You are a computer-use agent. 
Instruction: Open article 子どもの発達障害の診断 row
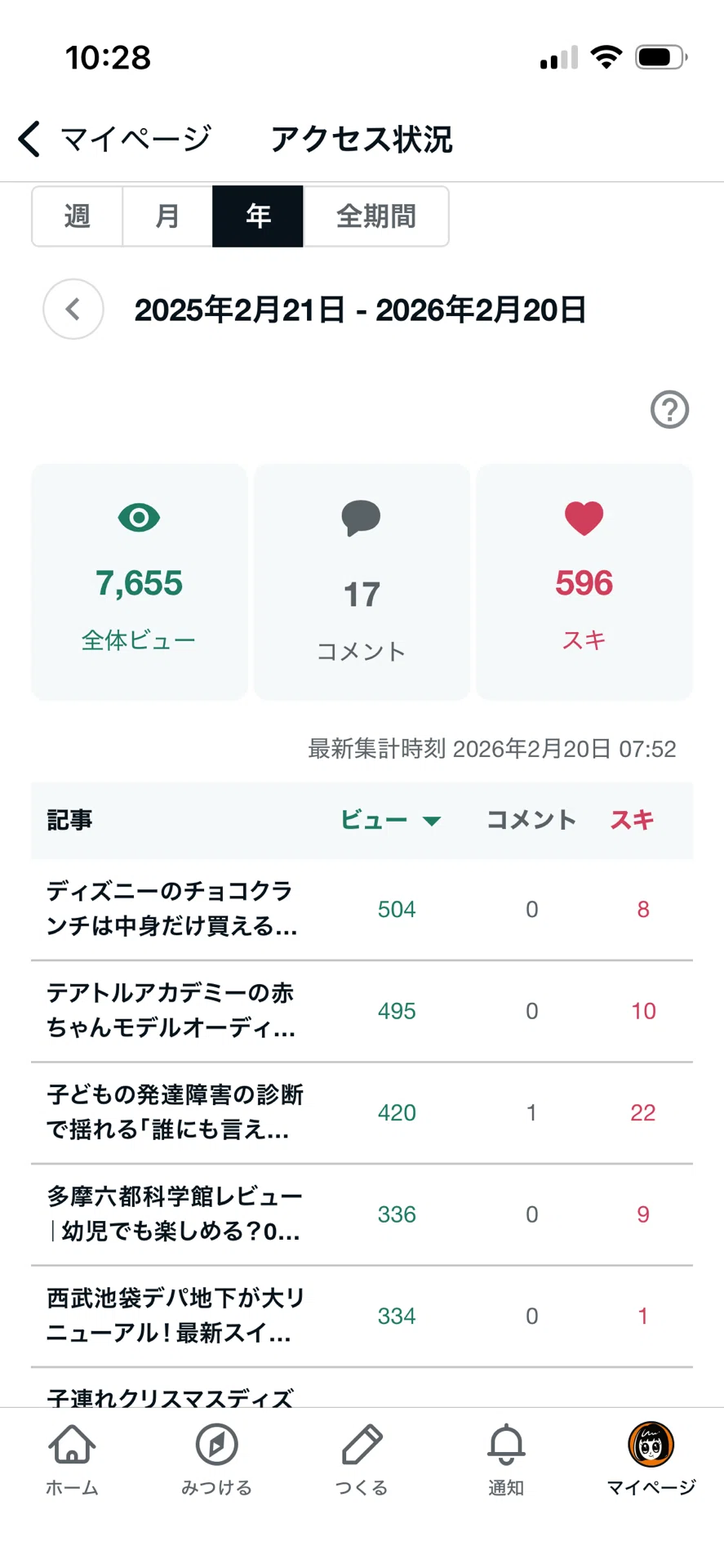tap(362, 1112)
